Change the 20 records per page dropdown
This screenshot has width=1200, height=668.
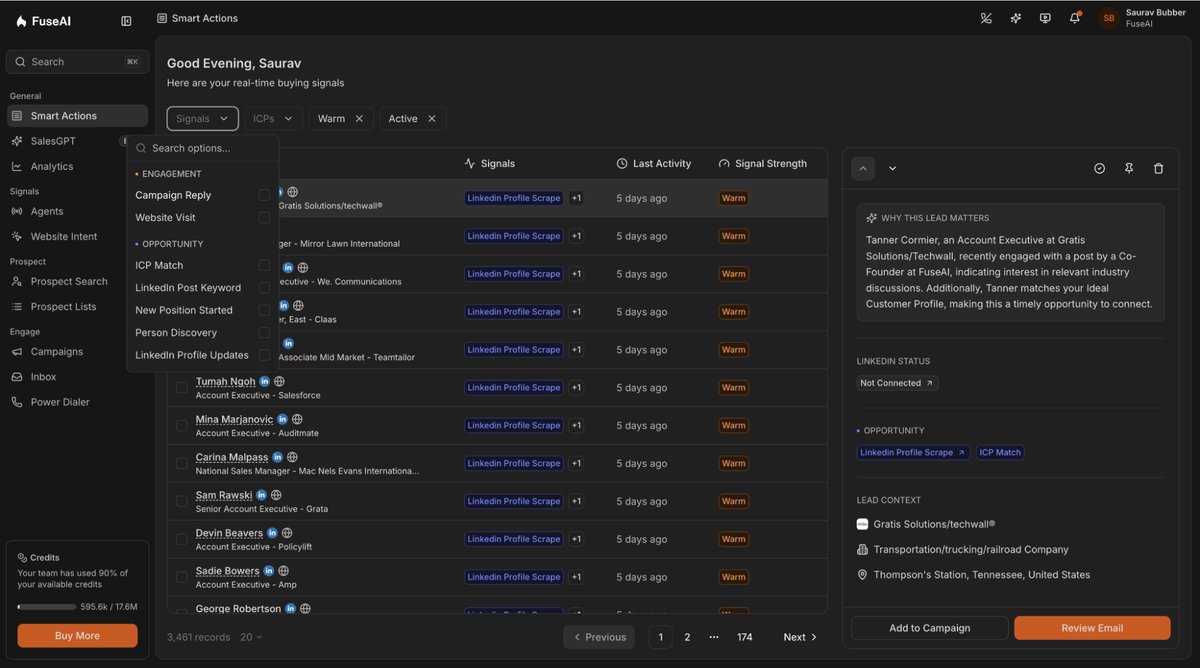(x=251, y=637)
